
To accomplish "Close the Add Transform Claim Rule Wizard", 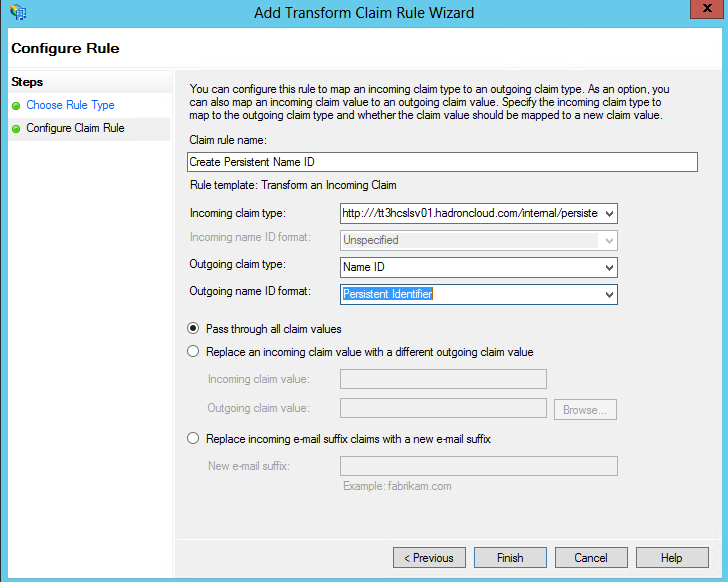I will click(707, 9).
